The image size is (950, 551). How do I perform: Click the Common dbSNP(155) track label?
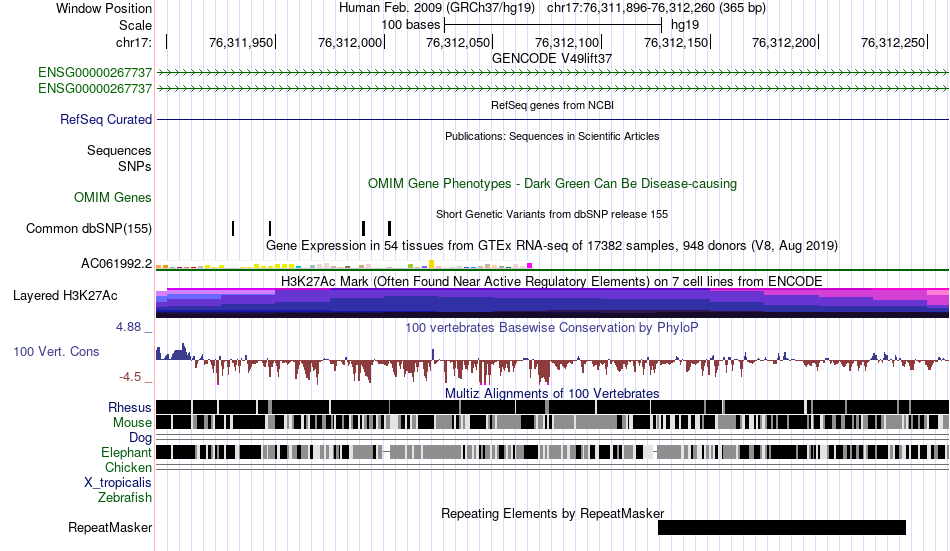(88, 229)
